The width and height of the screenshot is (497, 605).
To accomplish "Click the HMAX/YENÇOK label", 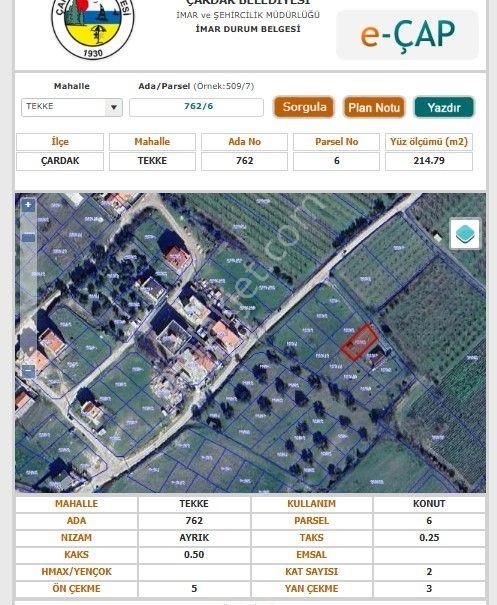I will pyautogui.click(x=76, y=571).
